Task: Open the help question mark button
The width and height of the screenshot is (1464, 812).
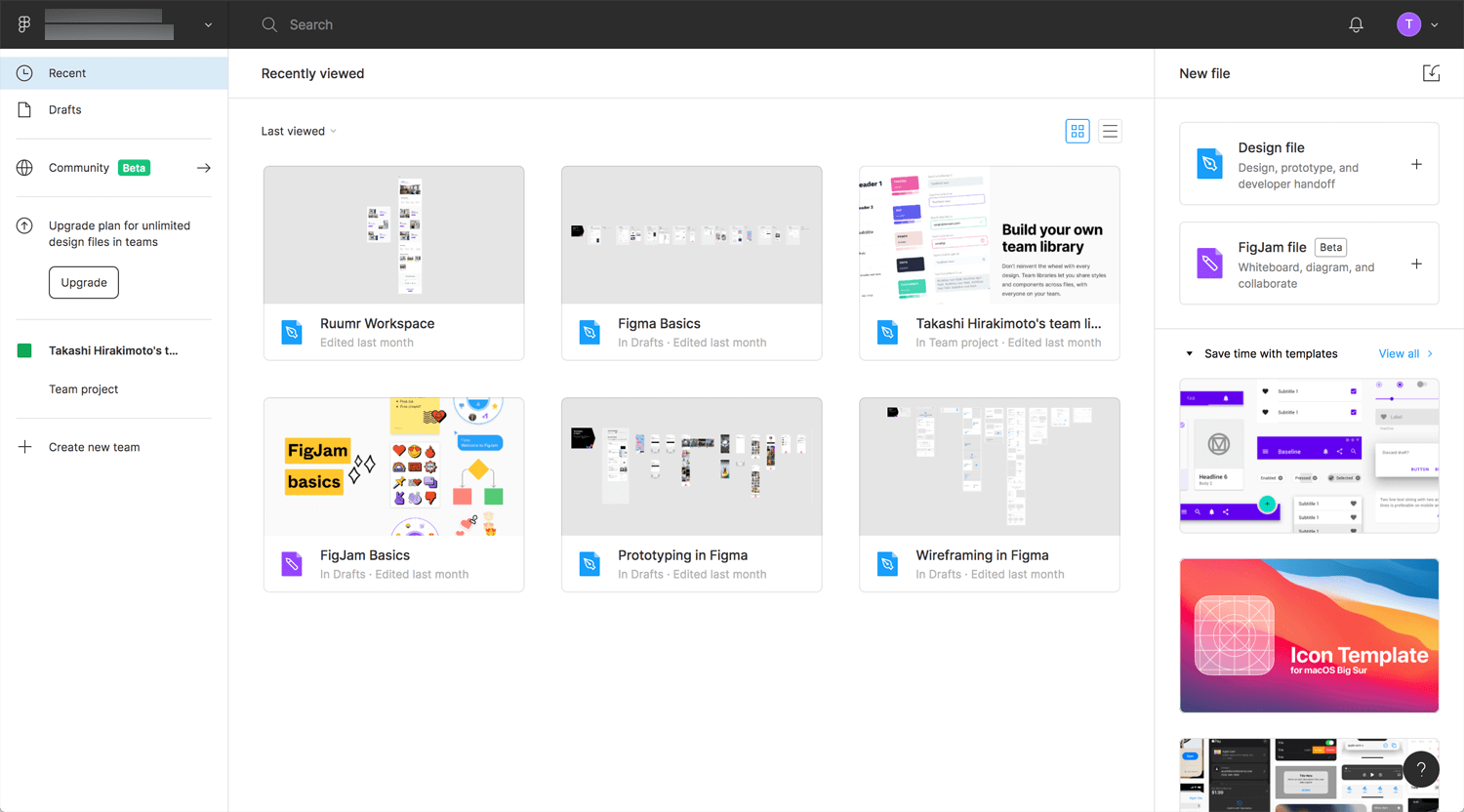Action: (1421, 769)
